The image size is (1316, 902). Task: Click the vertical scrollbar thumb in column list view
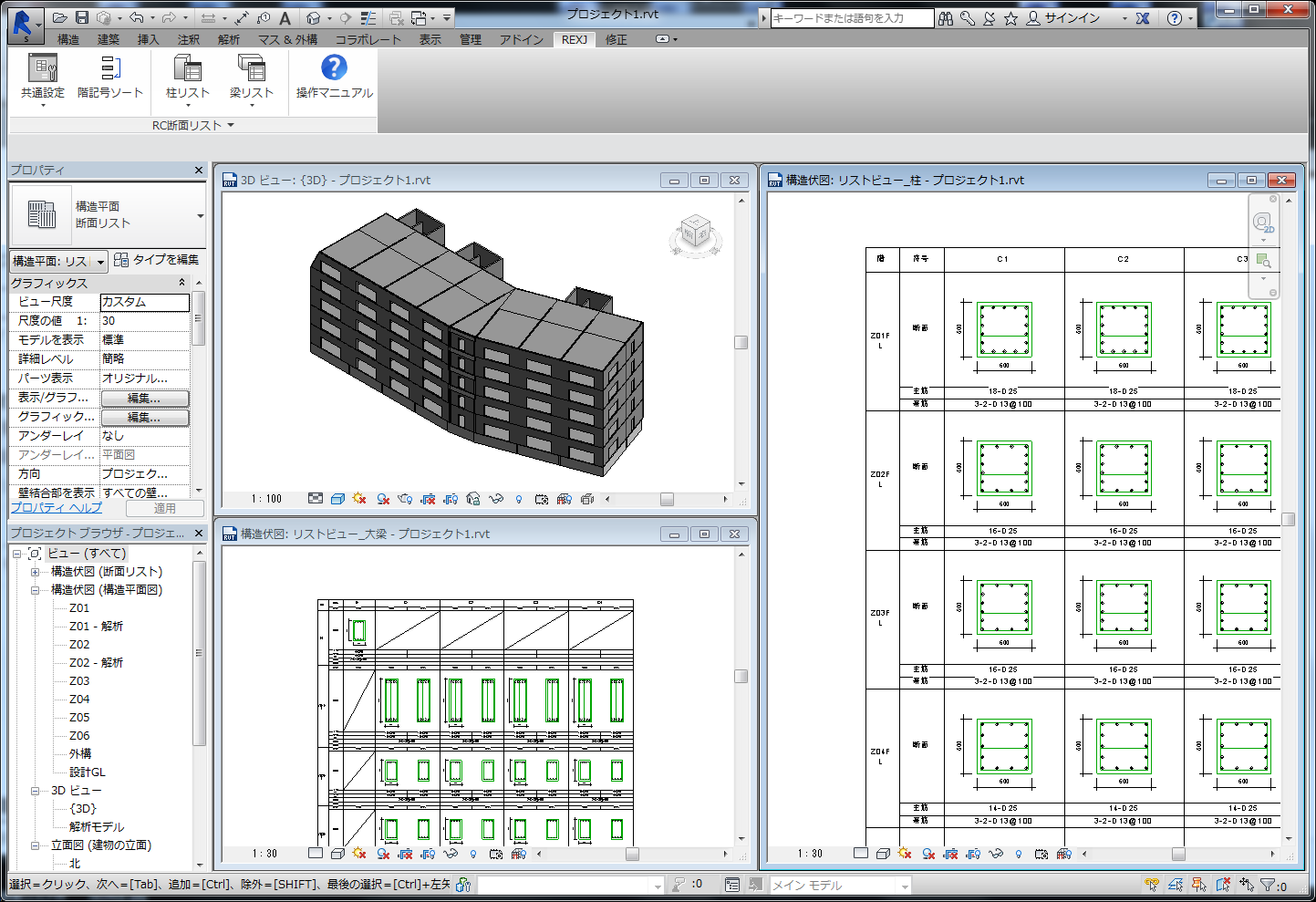click(1289, 520)
